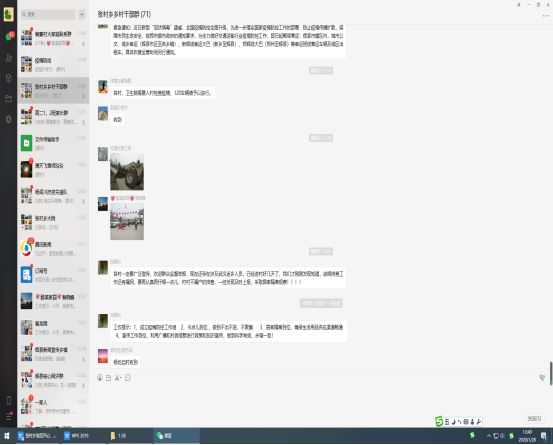Click the send file folder icon

click(109, 378)
